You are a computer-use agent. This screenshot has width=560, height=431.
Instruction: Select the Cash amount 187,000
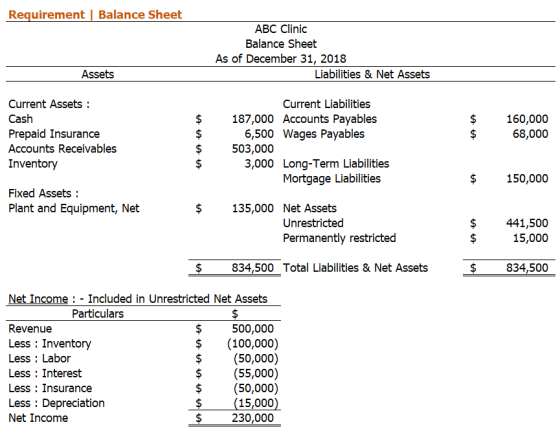[x=252, y=119]
